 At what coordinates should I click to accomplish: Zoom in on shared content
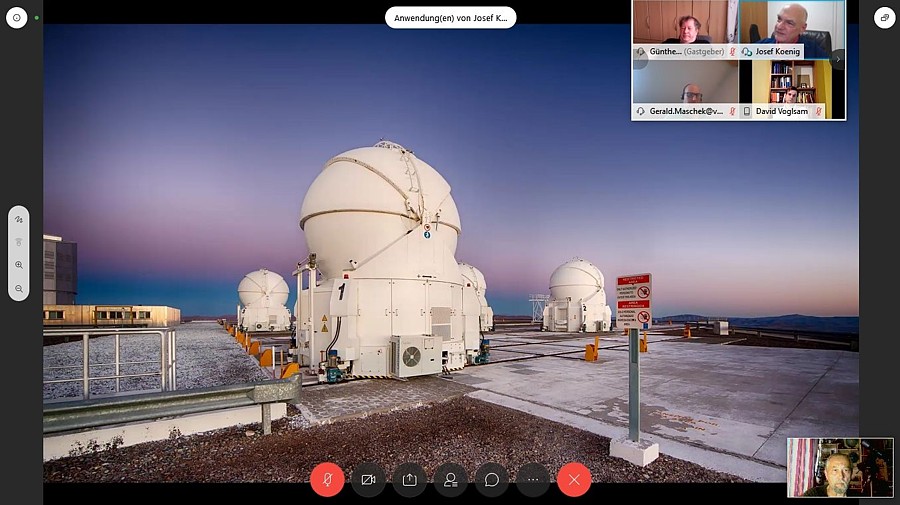tap(19, 265)
